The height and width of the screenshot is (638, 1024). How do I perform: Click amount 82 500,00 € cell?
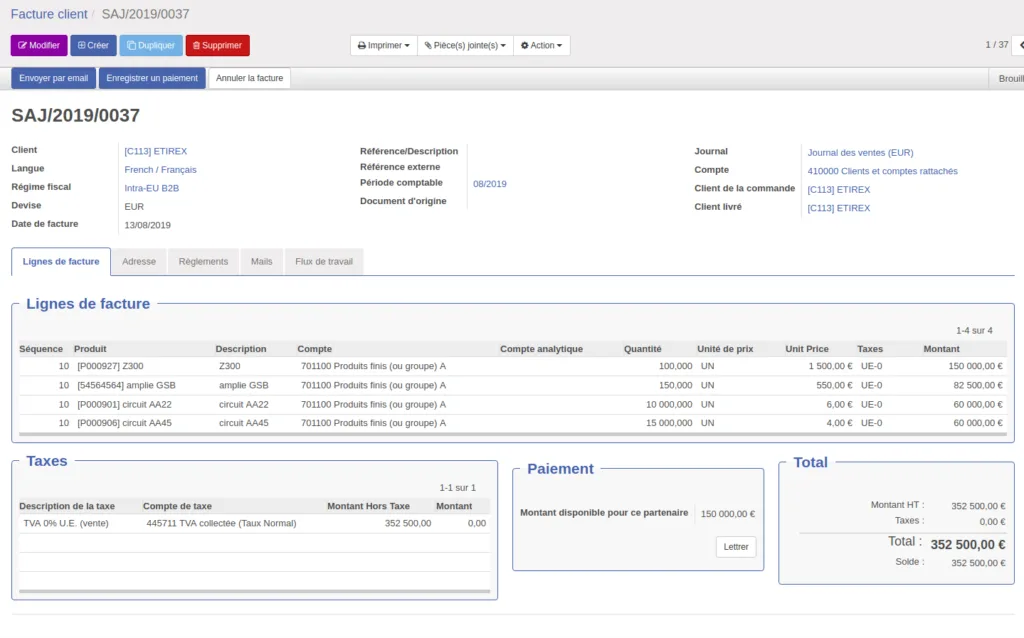pyautogui.click(x=978, y=385)
